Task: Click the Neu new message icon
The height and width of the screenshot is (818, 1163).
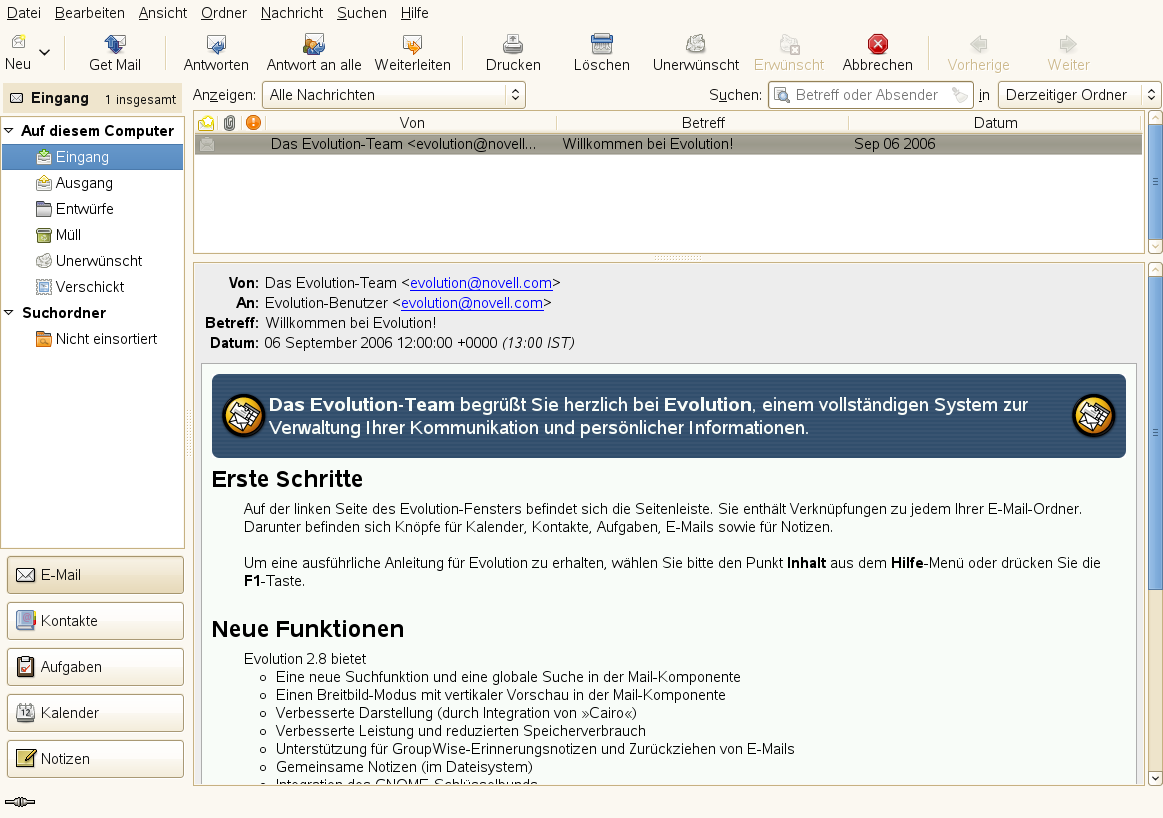Action: pos(18,44)
